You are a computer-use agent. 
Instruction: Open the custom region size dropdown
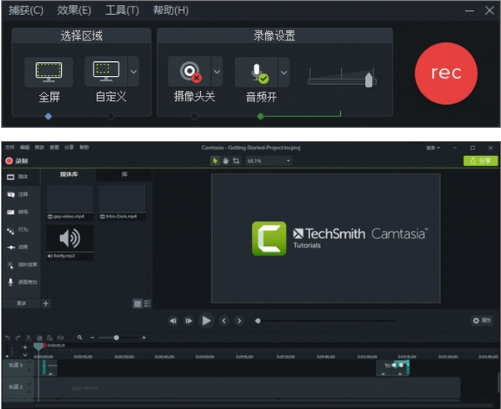click(x=133, y=71)
